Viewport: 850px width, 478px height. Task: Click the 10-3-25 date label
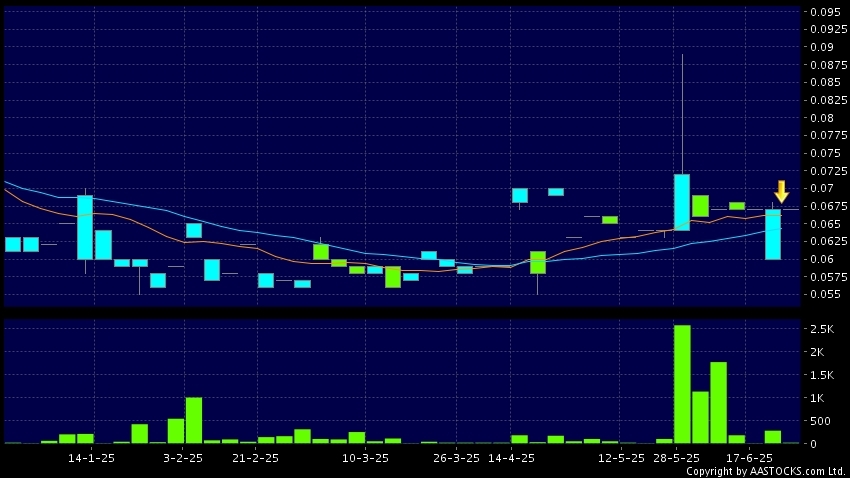tap(365, 458)
